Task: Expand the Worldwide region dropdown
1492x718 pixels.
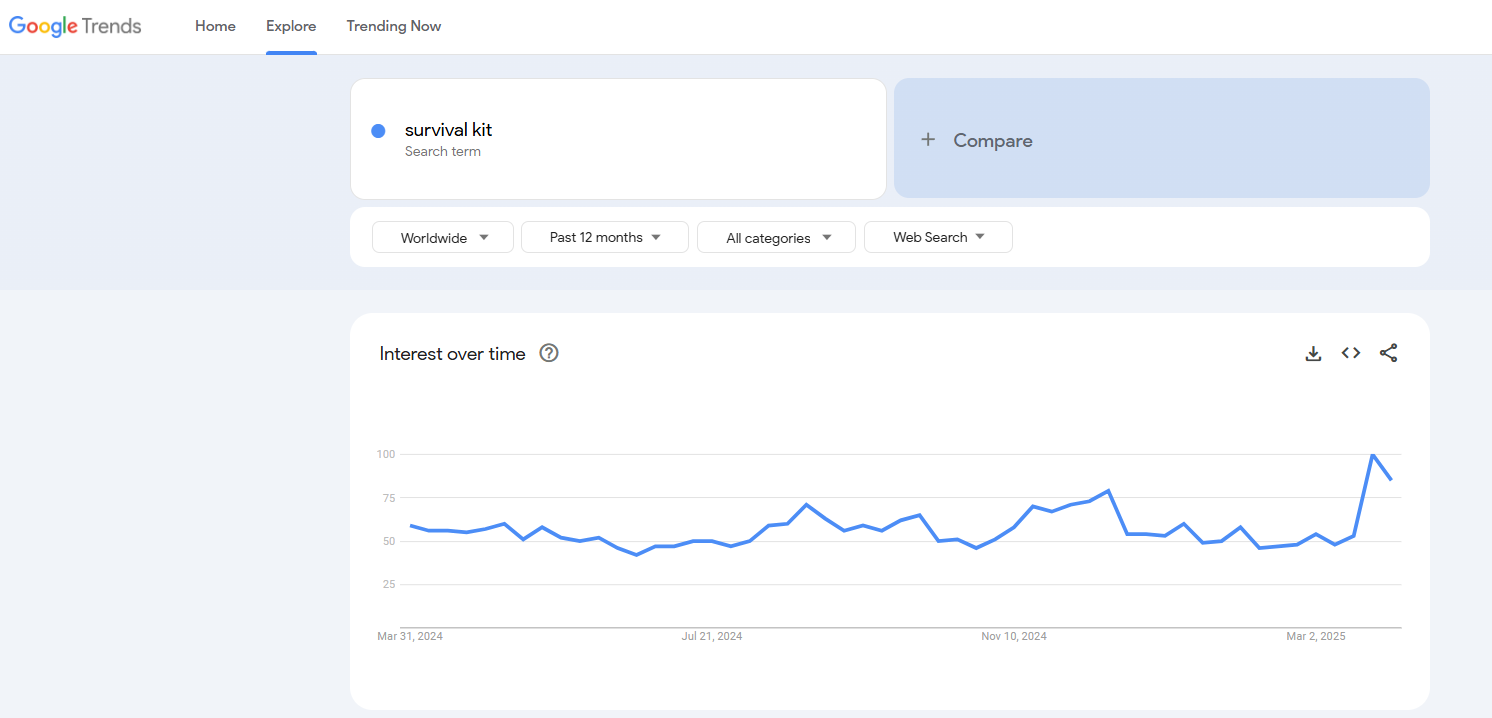Action: 443,238
